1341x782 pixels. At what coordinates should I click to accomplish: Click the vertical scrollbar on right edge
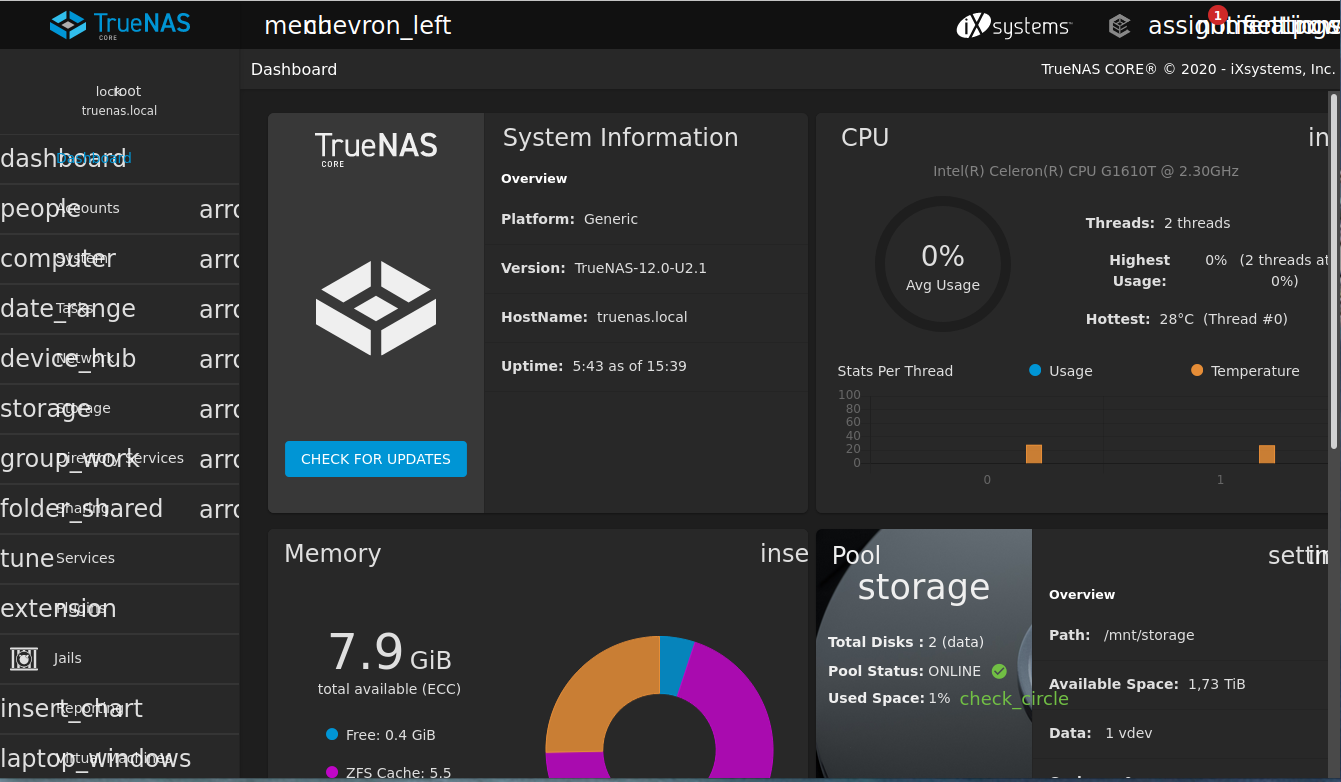[1333, 270]
